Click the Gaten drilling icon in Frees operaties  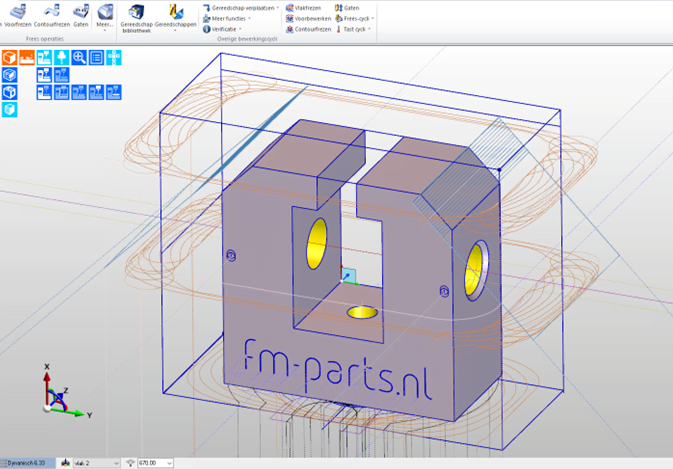[81, 13]
